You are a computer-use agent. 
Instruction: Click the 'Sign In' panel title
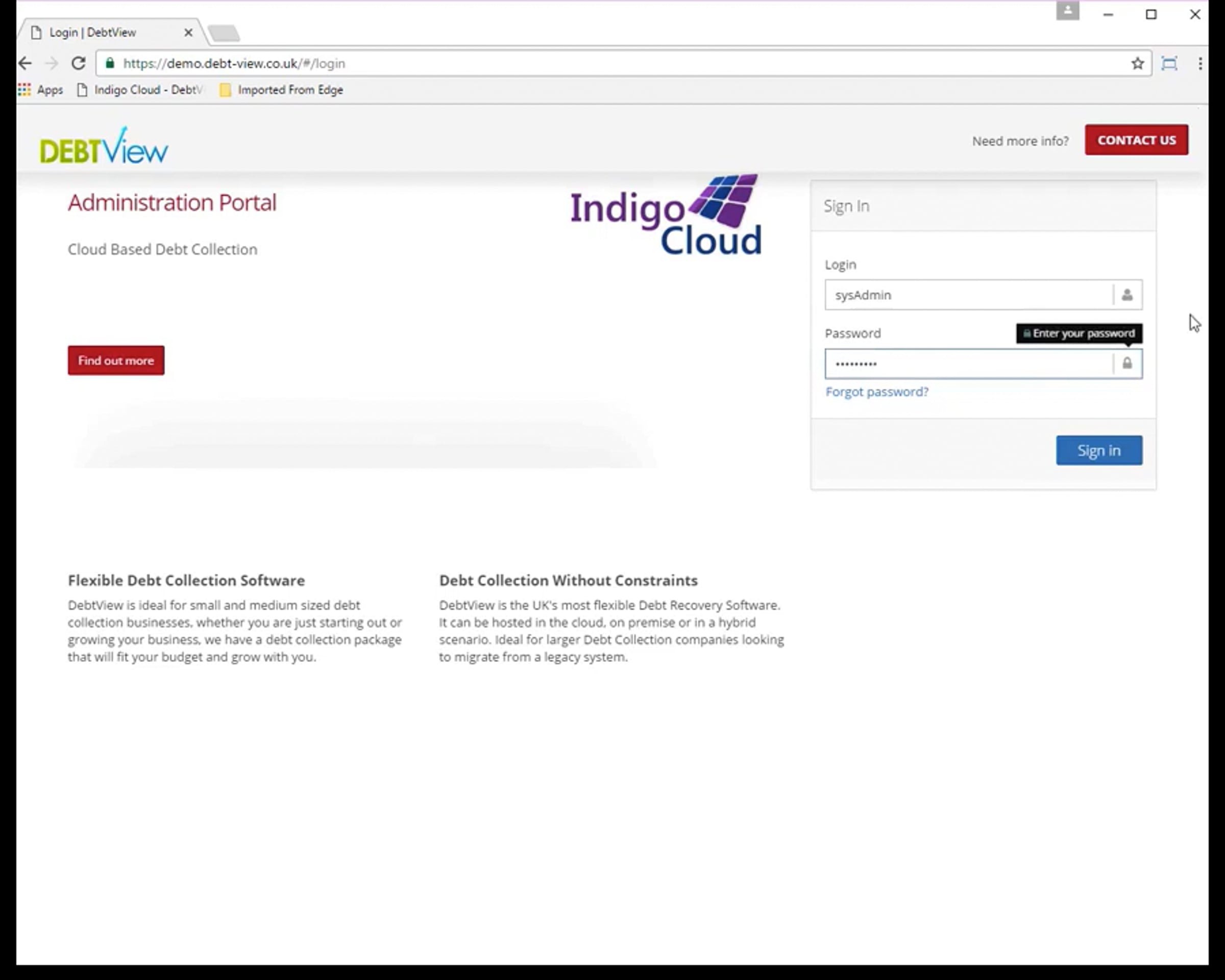tap(847, 206)
